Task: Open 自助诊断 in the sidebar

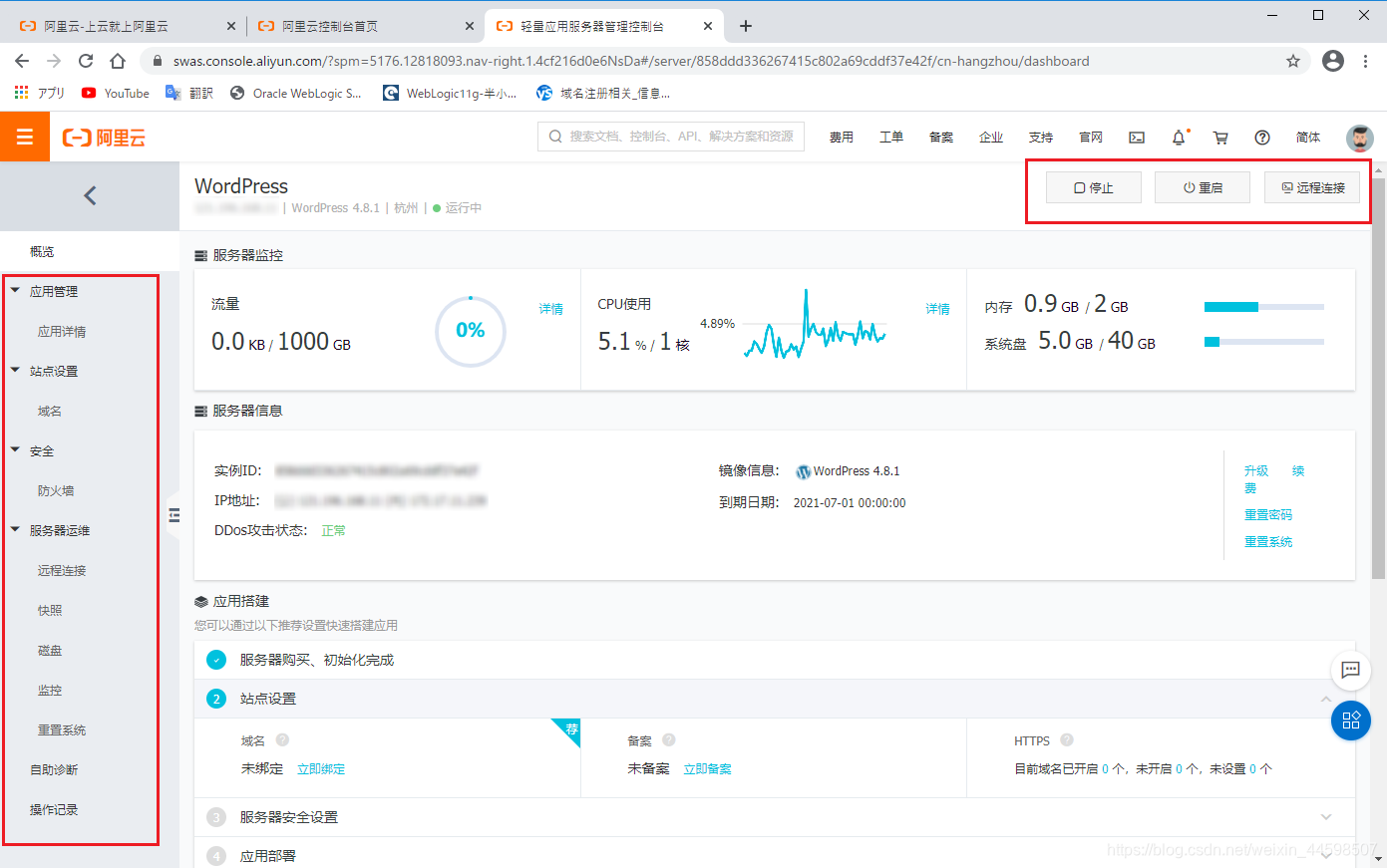Action: (x=54, y=770)
